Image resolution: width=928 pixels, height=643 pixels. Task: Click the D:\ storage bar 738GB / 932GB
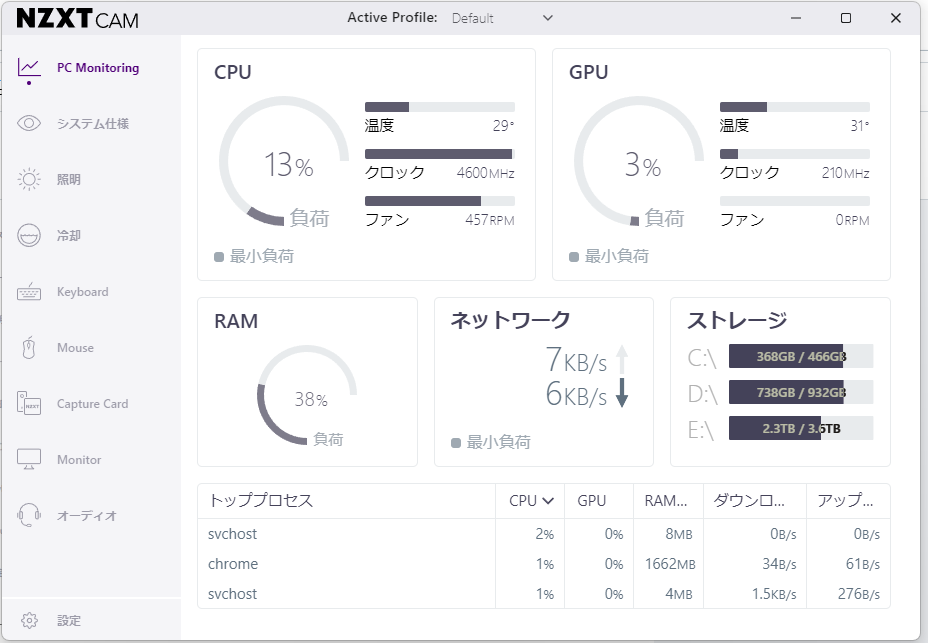801,393
